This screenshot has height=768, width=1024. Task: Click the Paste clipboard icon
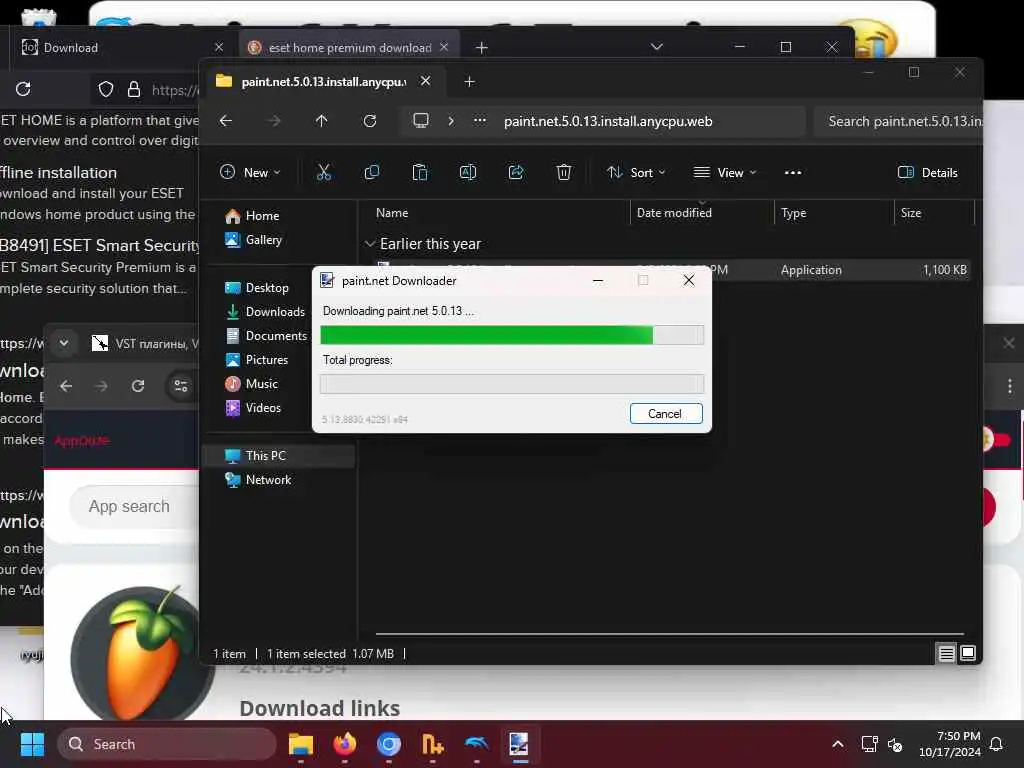[x=420, y=172]
